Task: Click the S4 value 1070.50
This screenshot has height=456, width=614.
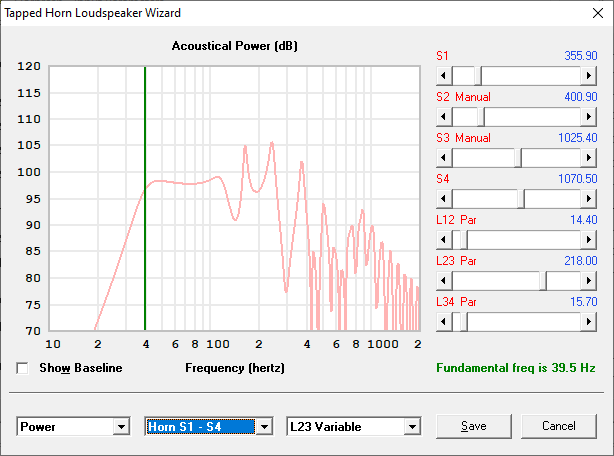Action: 578,179
